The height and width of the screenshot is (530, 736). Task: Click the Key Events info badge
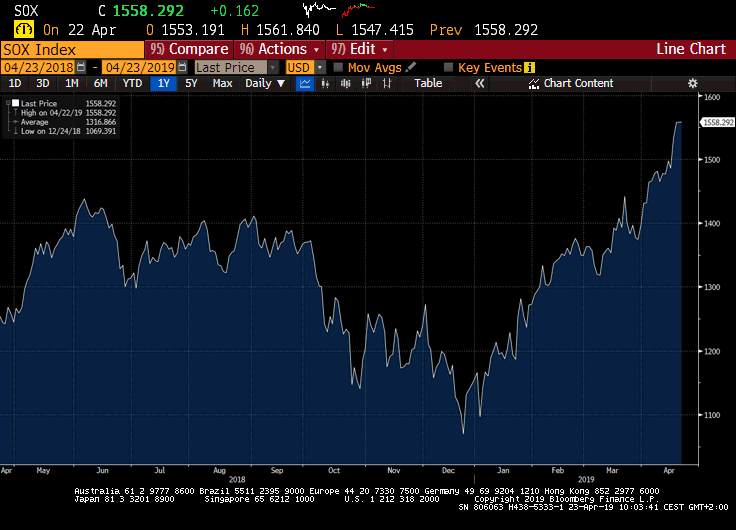coord(529,67)
